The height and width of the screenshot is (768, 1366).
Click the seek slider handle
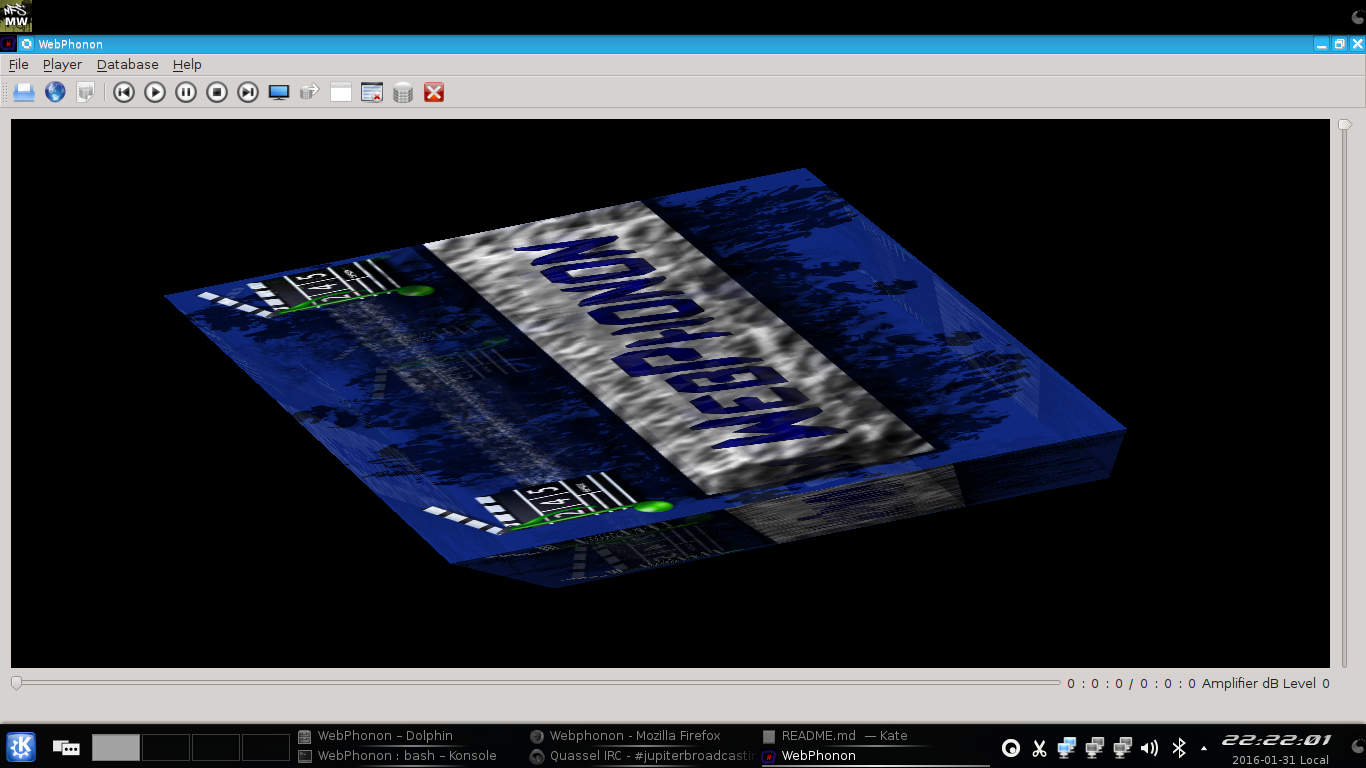tap(16, 683)
